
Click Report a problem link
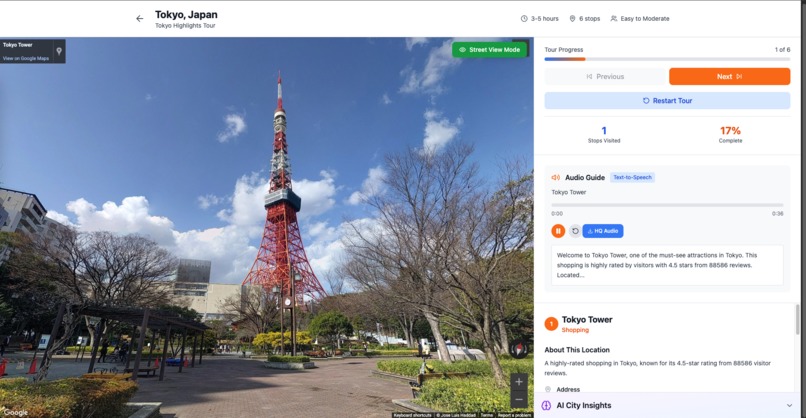click(x=514, y=415)
